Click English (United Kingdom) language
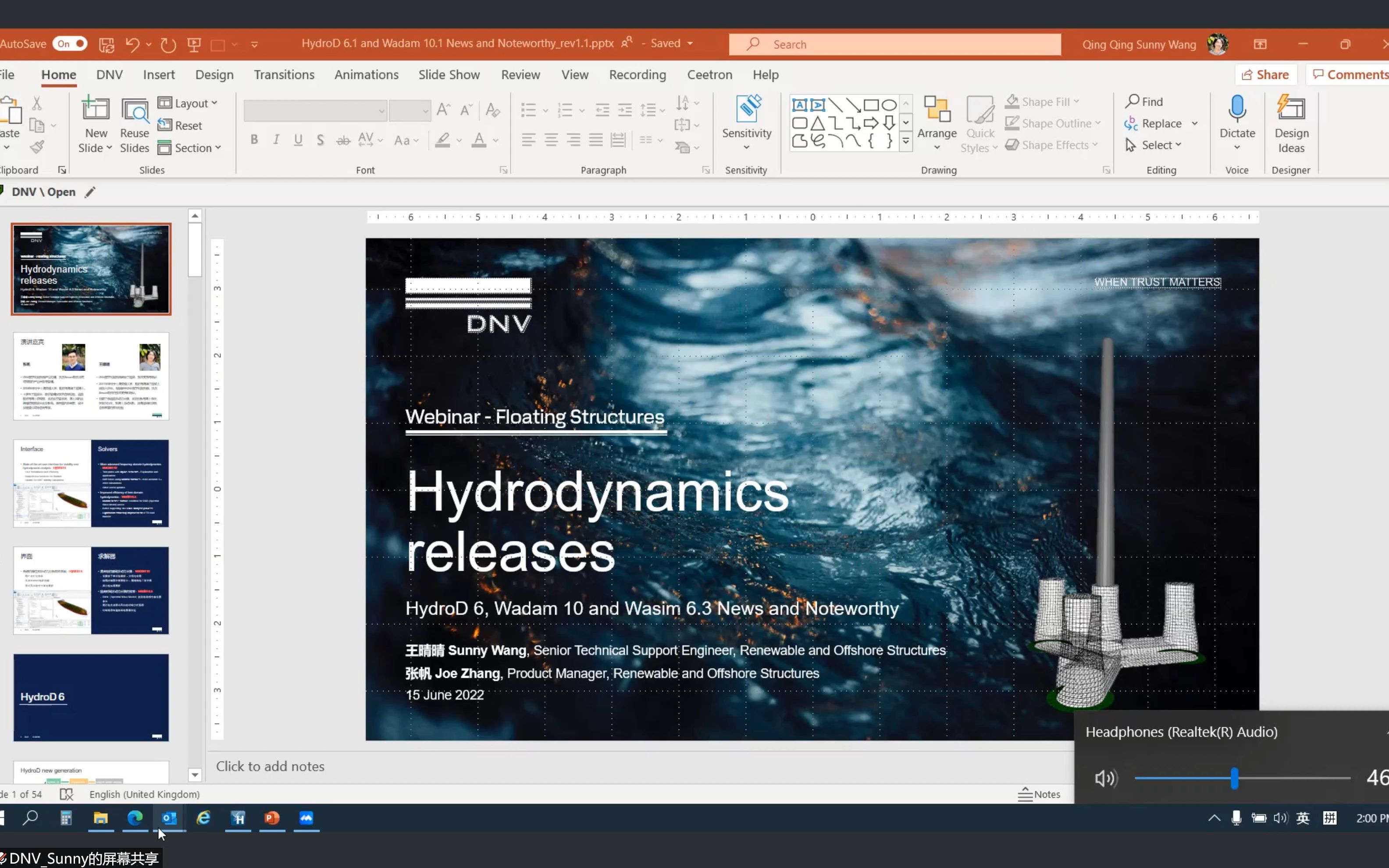Image resolution: width=1389 pixels, height=868 pixels. point(144,794)
